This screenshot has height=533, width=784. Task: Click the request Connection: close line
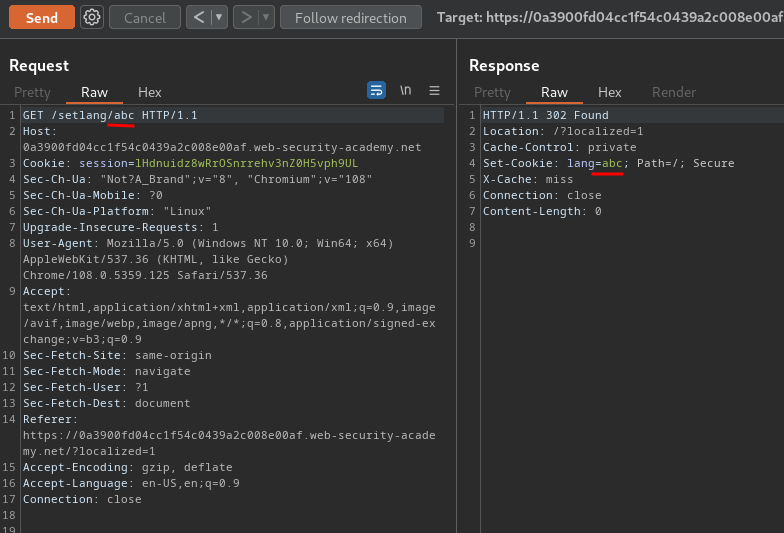coord(82,500)
